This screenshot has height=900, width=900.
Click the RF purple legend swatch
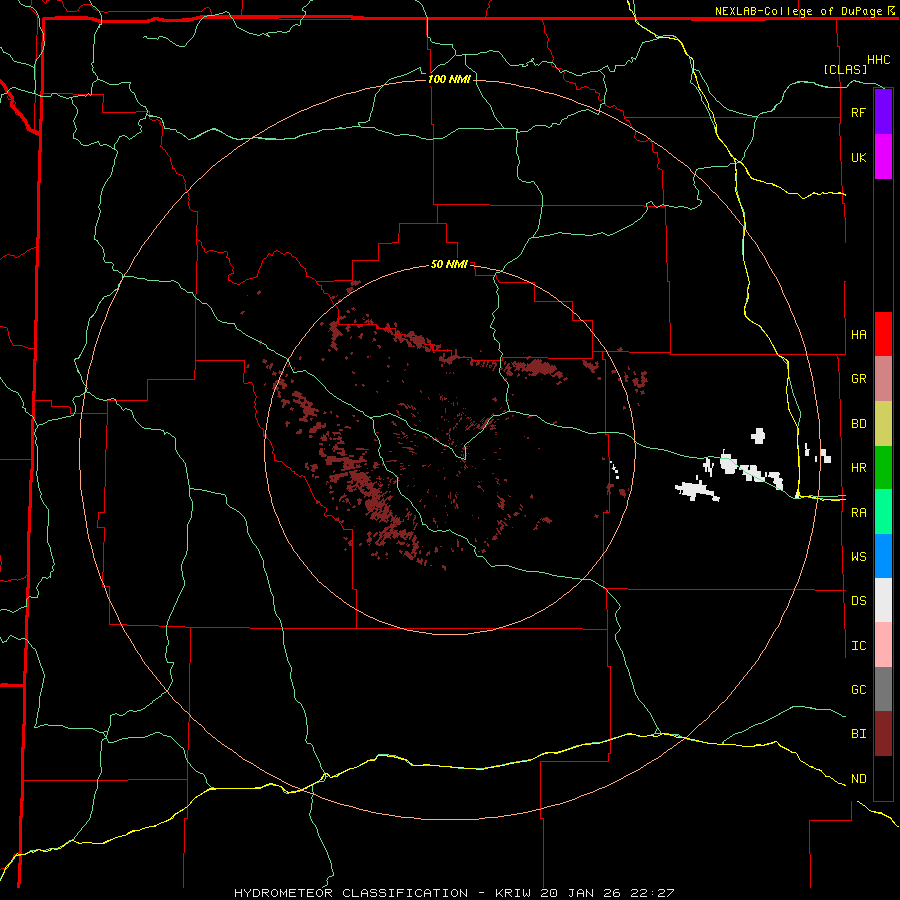coord(883,112)
